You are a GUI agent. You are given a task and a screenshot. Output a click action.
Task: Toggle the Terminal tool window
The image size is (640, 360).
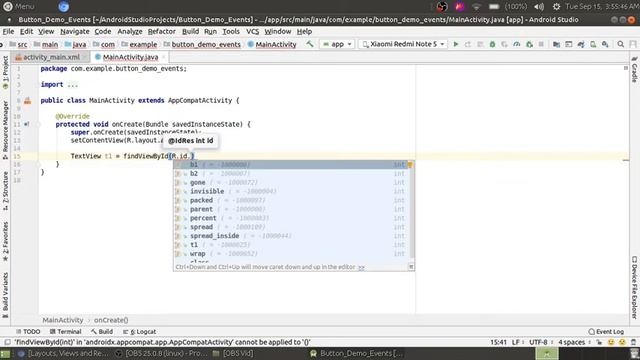pos(65,331)
